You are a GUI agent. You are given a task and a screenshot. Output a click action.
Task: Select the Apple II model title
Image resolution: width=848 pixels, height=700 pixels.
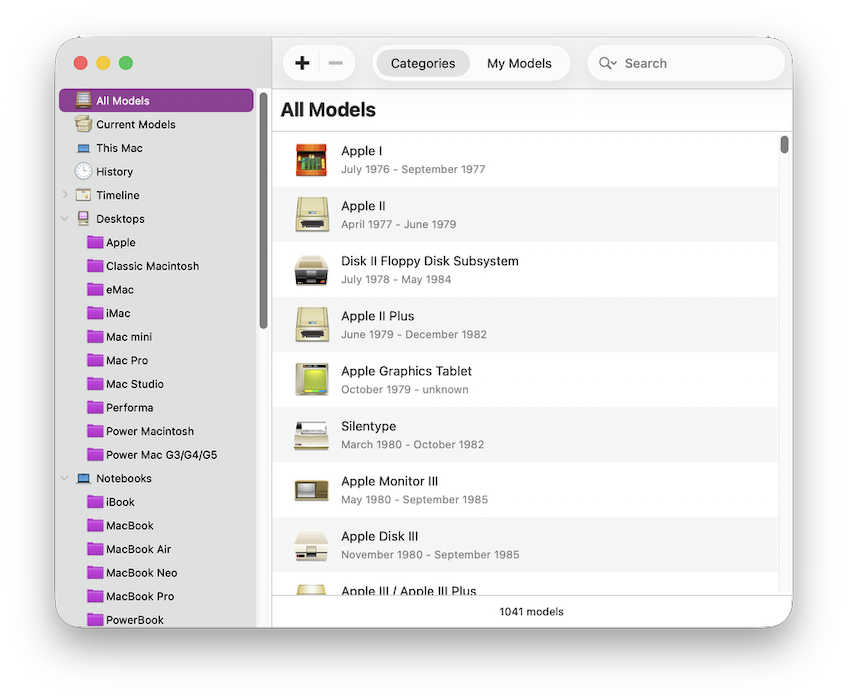(363, 206)
